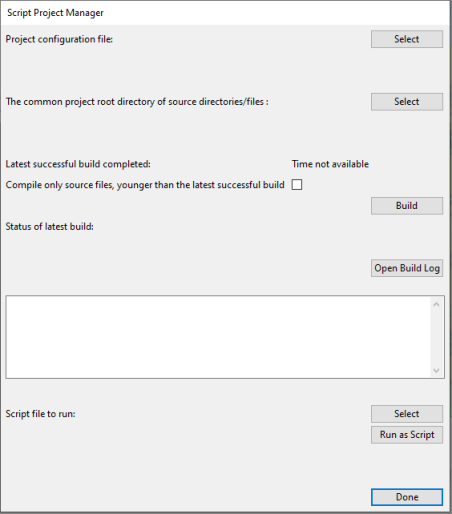Click the output box vertical scrollbar track

point(436,337)
